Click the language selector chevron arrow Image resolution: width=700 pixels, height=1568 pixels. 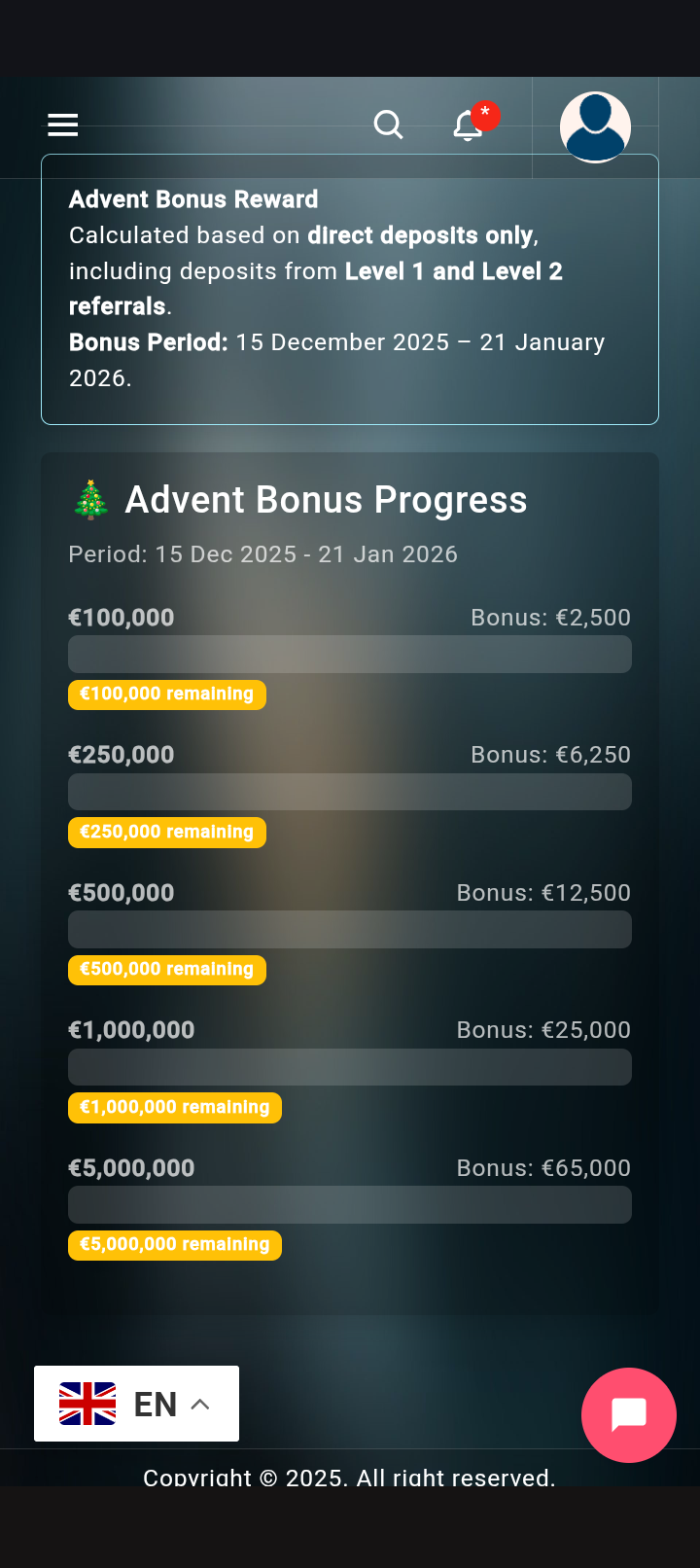click(x=200, y=1404)
